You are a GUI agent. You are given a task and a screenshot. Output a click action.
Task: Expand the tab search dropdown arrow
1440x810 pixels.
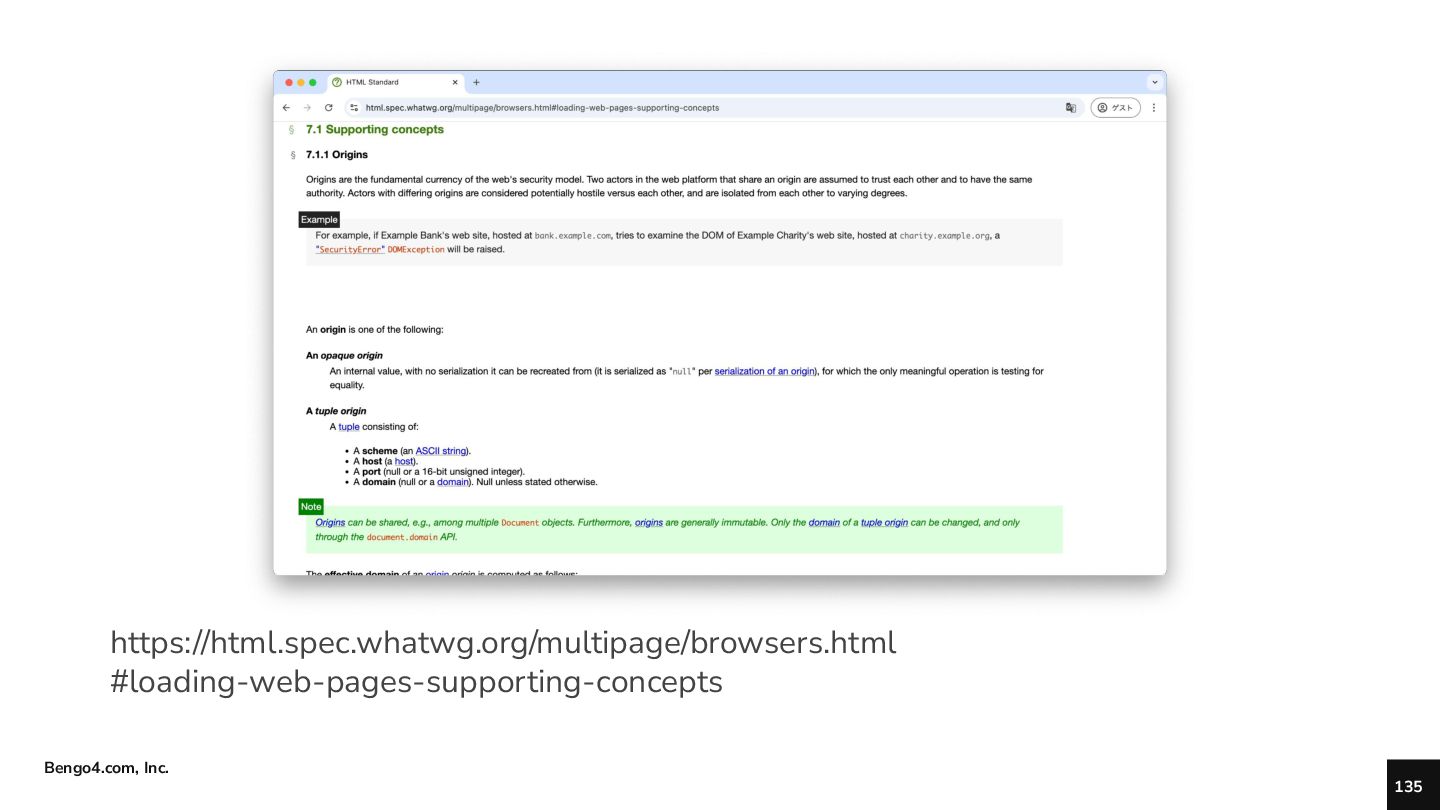point(1155,83)
